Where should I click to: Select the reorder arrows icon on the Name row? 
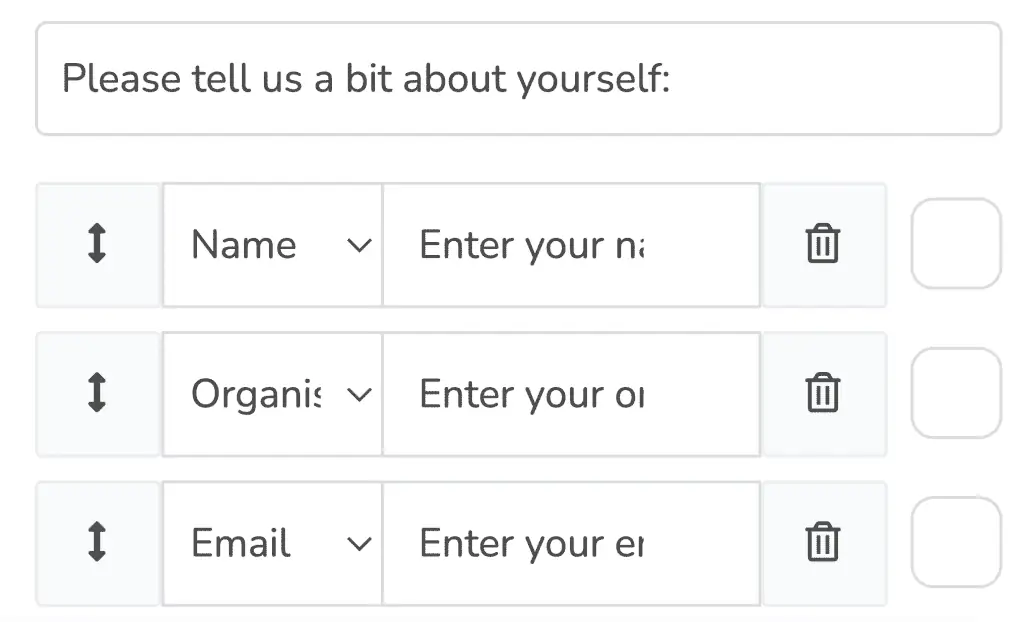click(97, 245)
